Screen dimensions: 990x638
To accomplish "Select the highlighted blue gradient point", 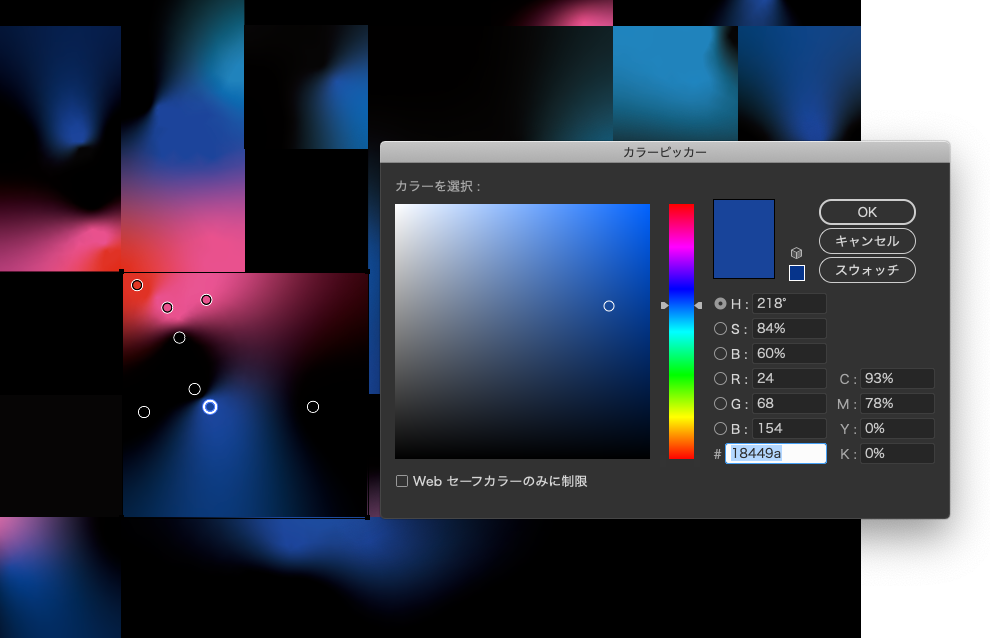I will [x=210, y=407].
